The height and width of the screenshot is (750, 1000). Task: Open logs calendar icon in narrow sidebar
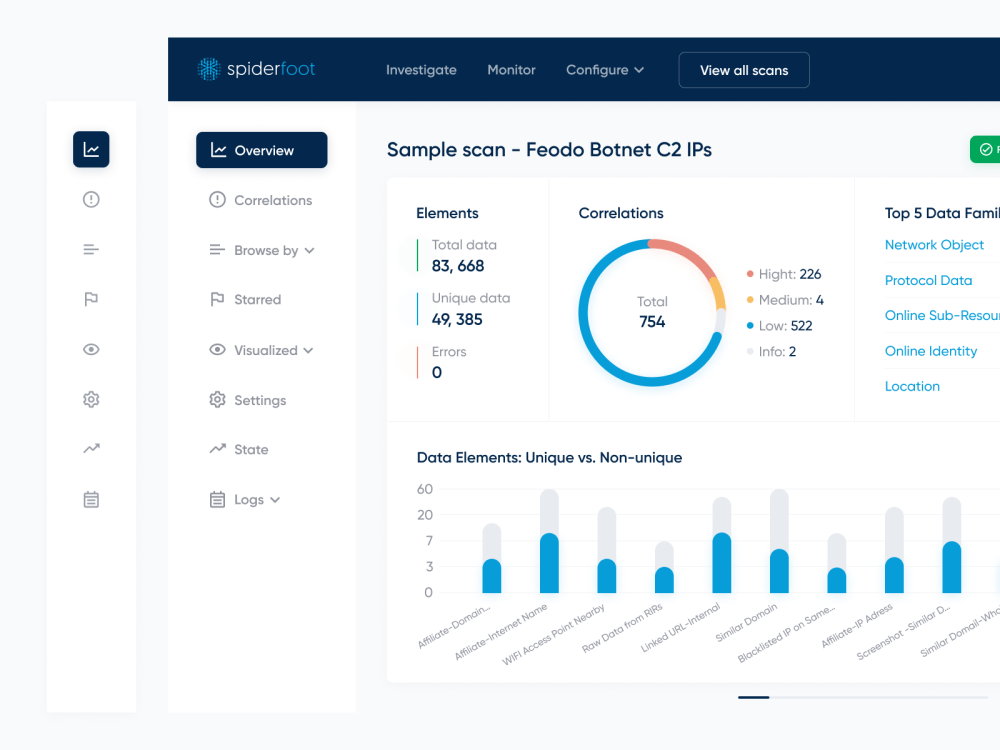point(91,499)
